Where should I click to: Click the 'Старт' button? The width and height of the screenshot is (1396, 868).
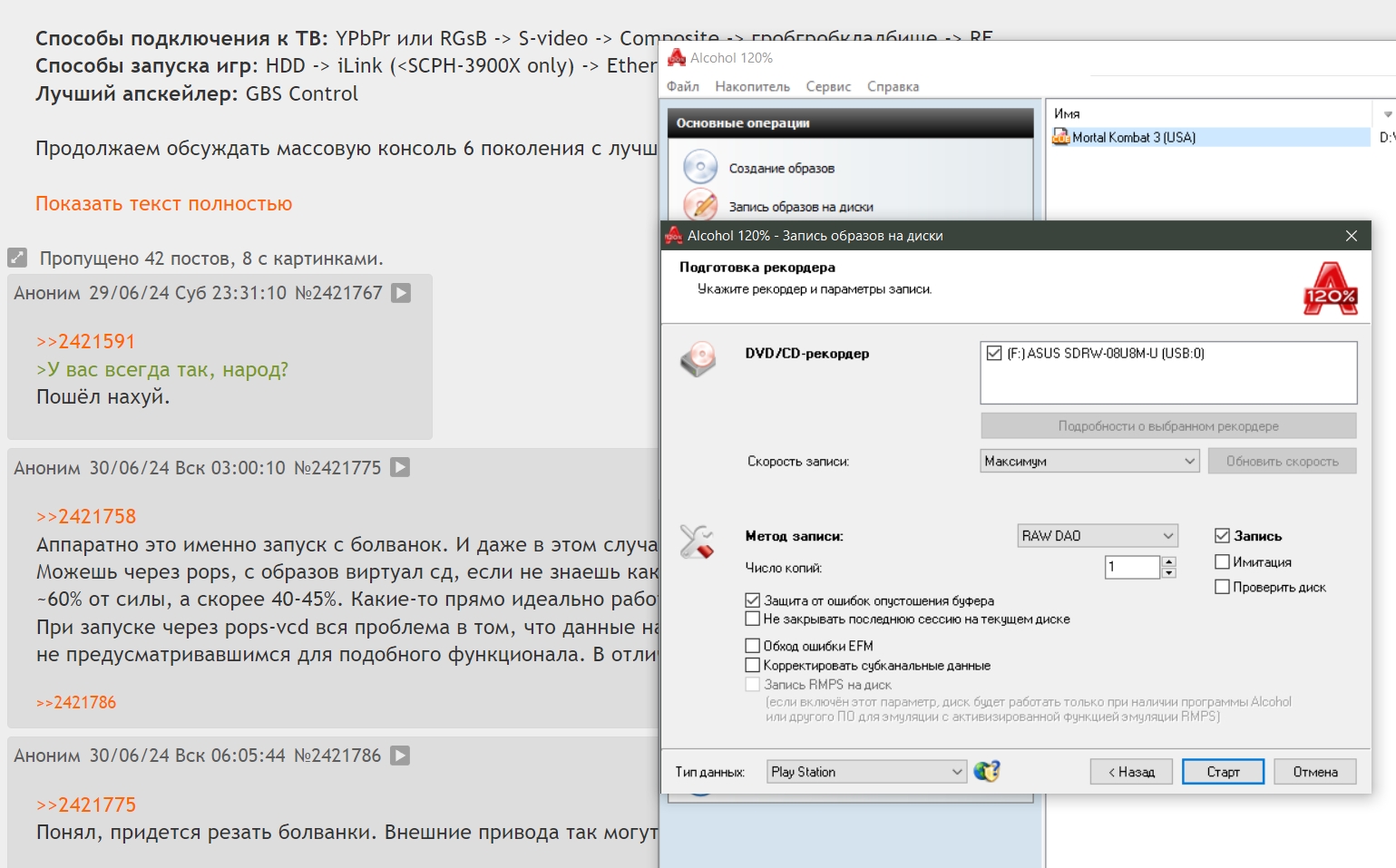1223,772
